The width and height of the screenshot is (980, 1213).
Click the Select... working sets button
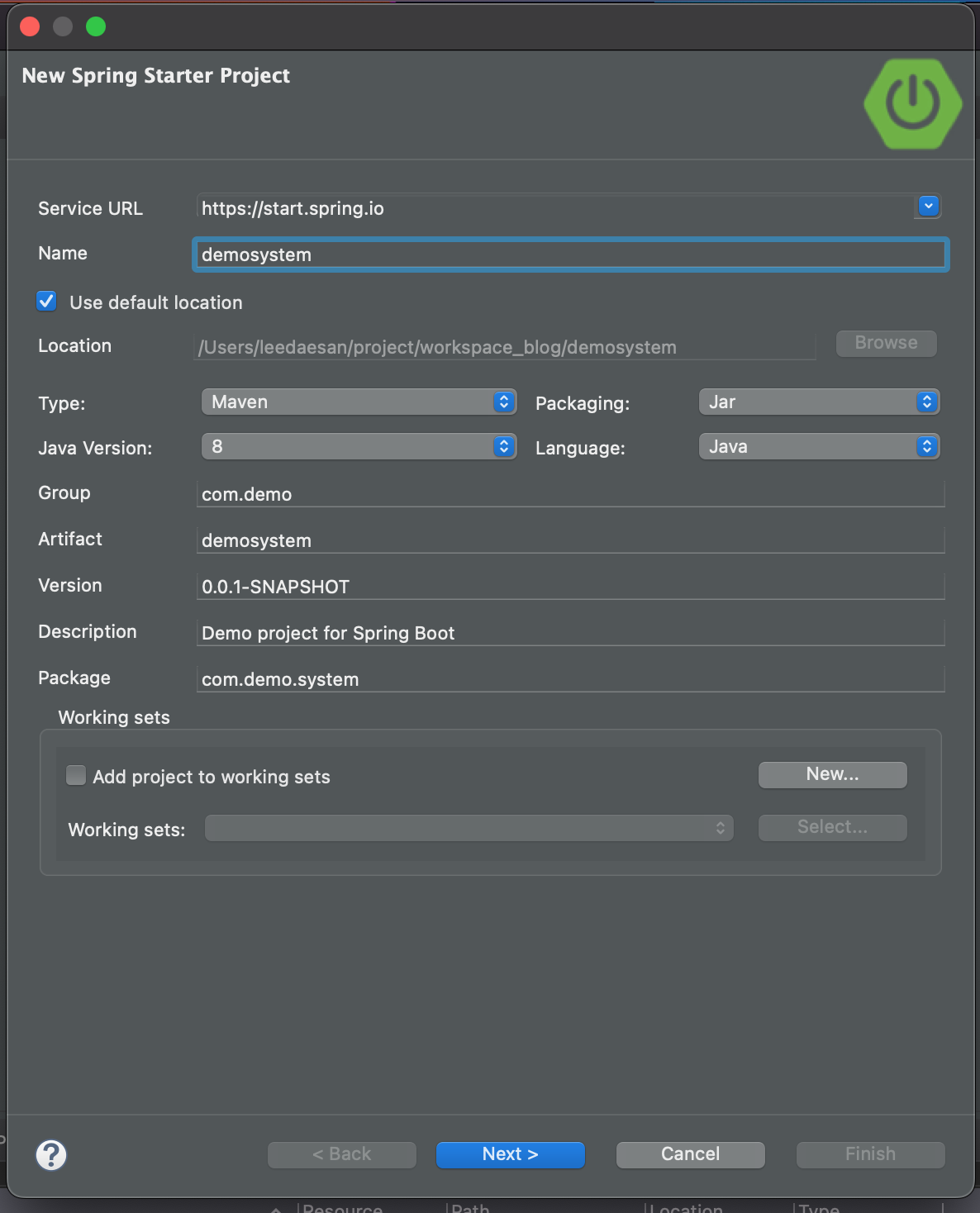833,827
